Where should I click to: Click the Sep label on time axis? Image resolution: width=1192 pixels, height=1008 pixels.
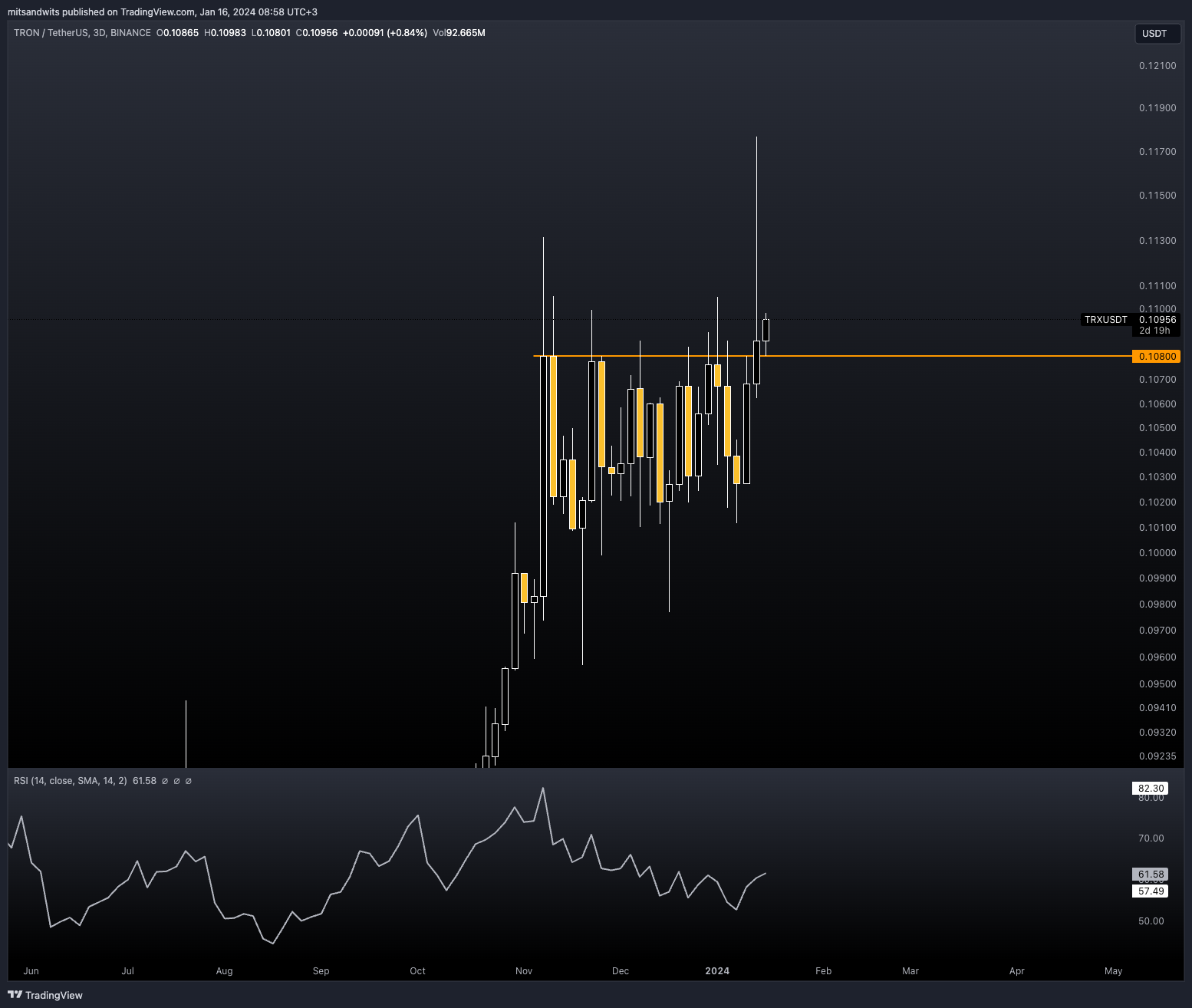click(x=321, y=971)
